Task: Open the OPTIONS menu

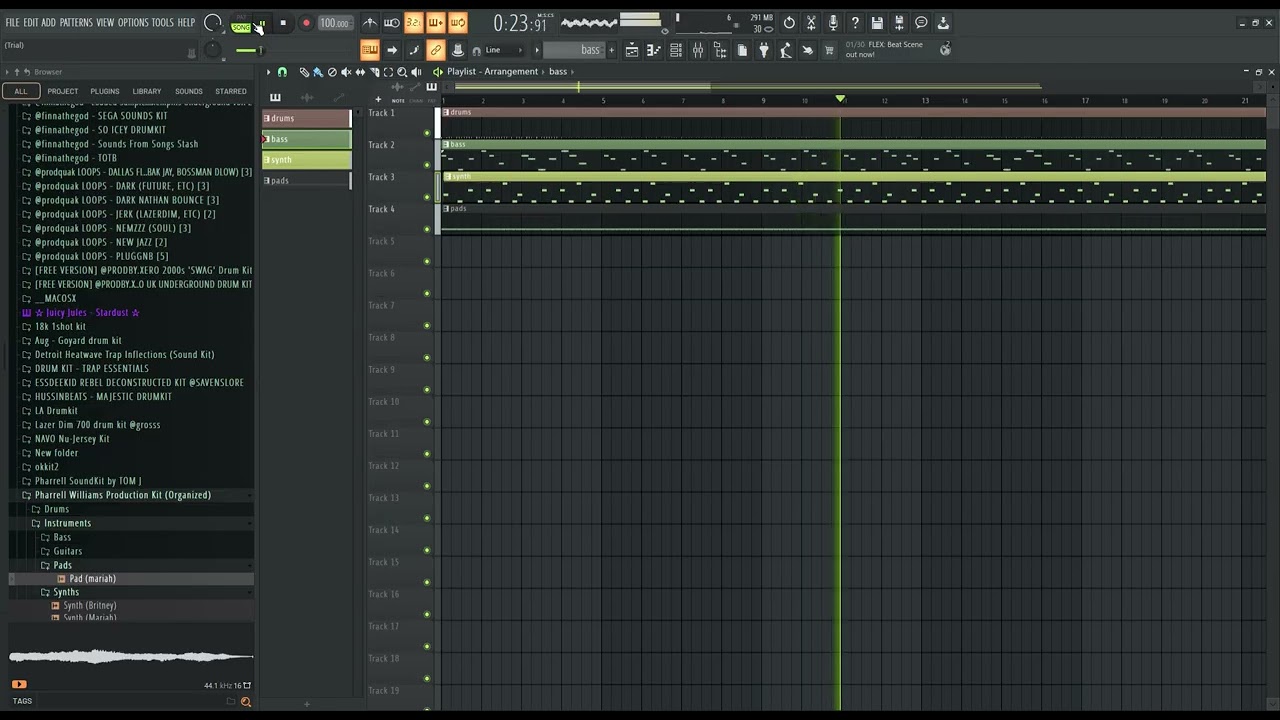Action: [x=133, y=23]
